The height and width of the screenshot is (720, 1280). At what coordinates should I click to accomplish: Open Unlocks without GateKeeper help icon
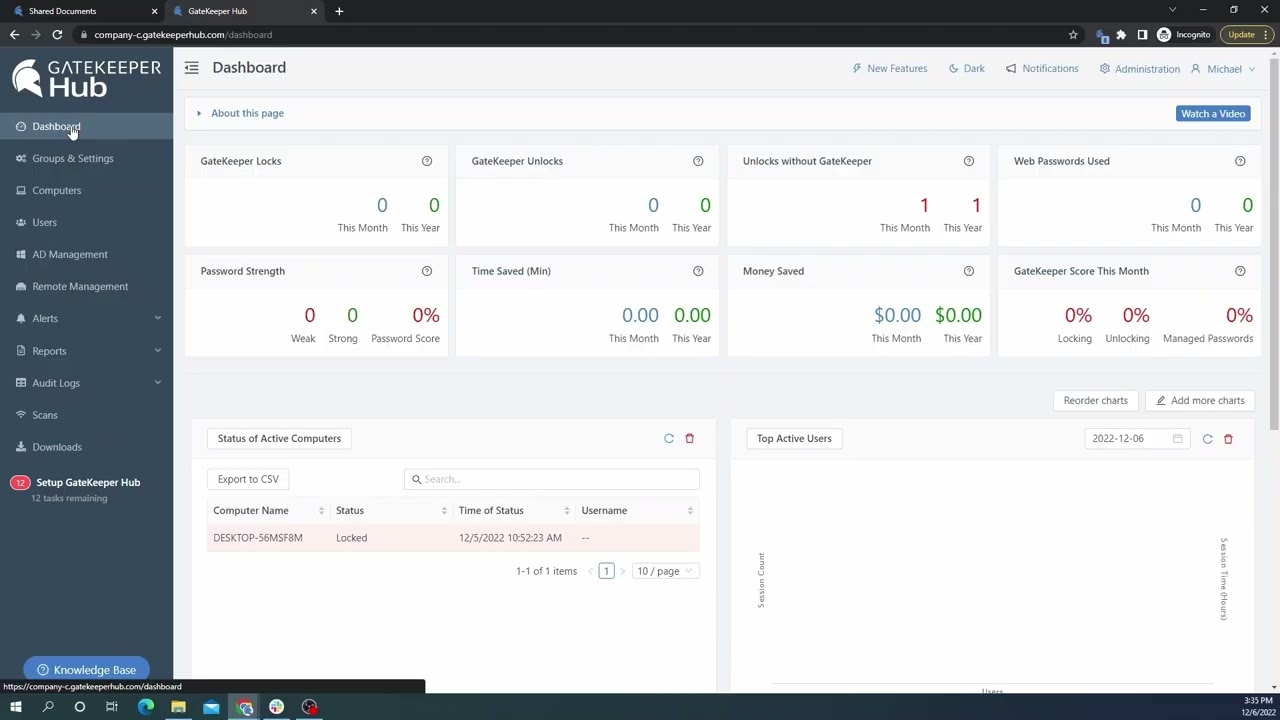(x=969, y=161)
